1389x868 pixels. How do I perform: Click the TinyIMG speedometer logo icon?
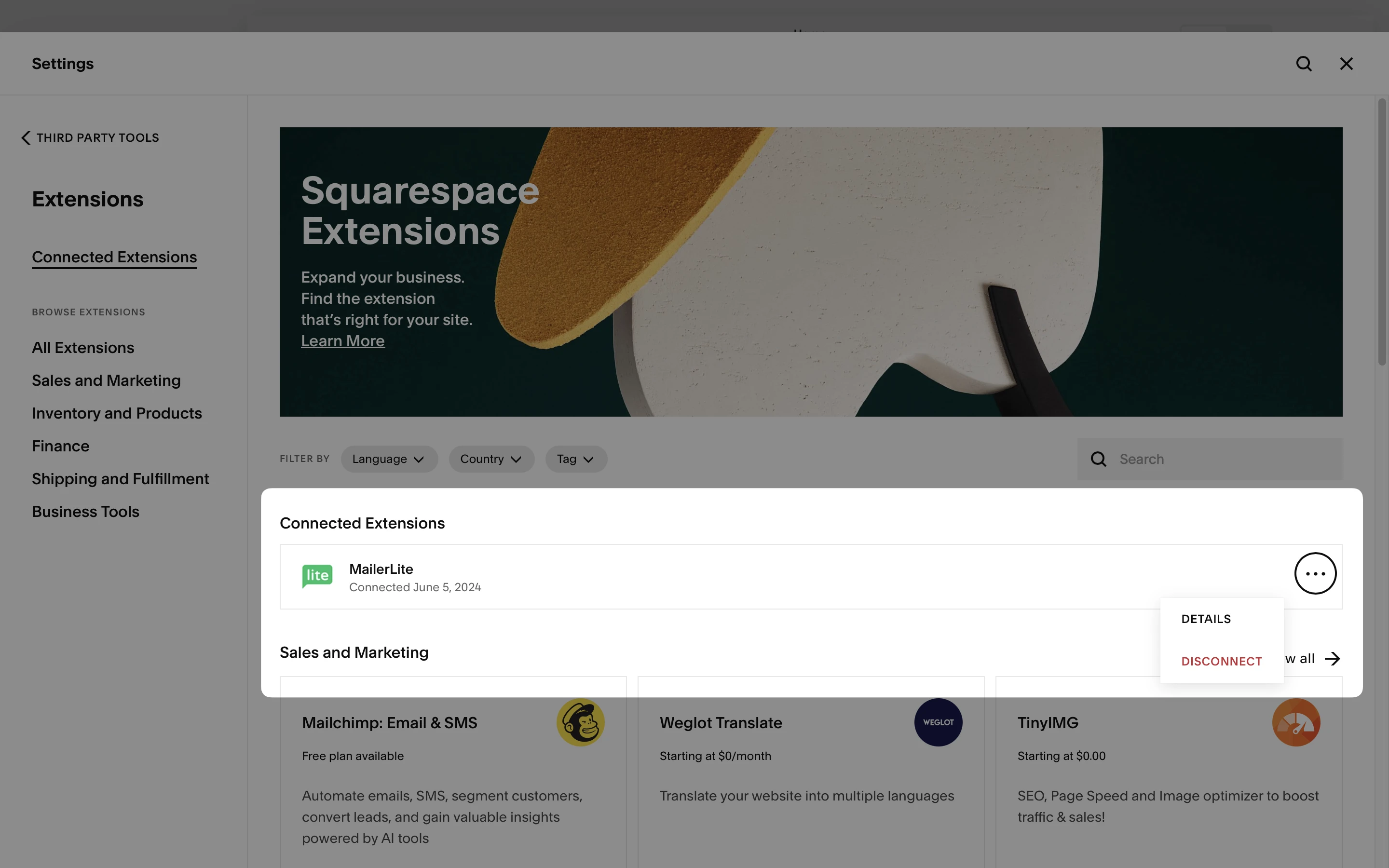tap(1296, 722)
